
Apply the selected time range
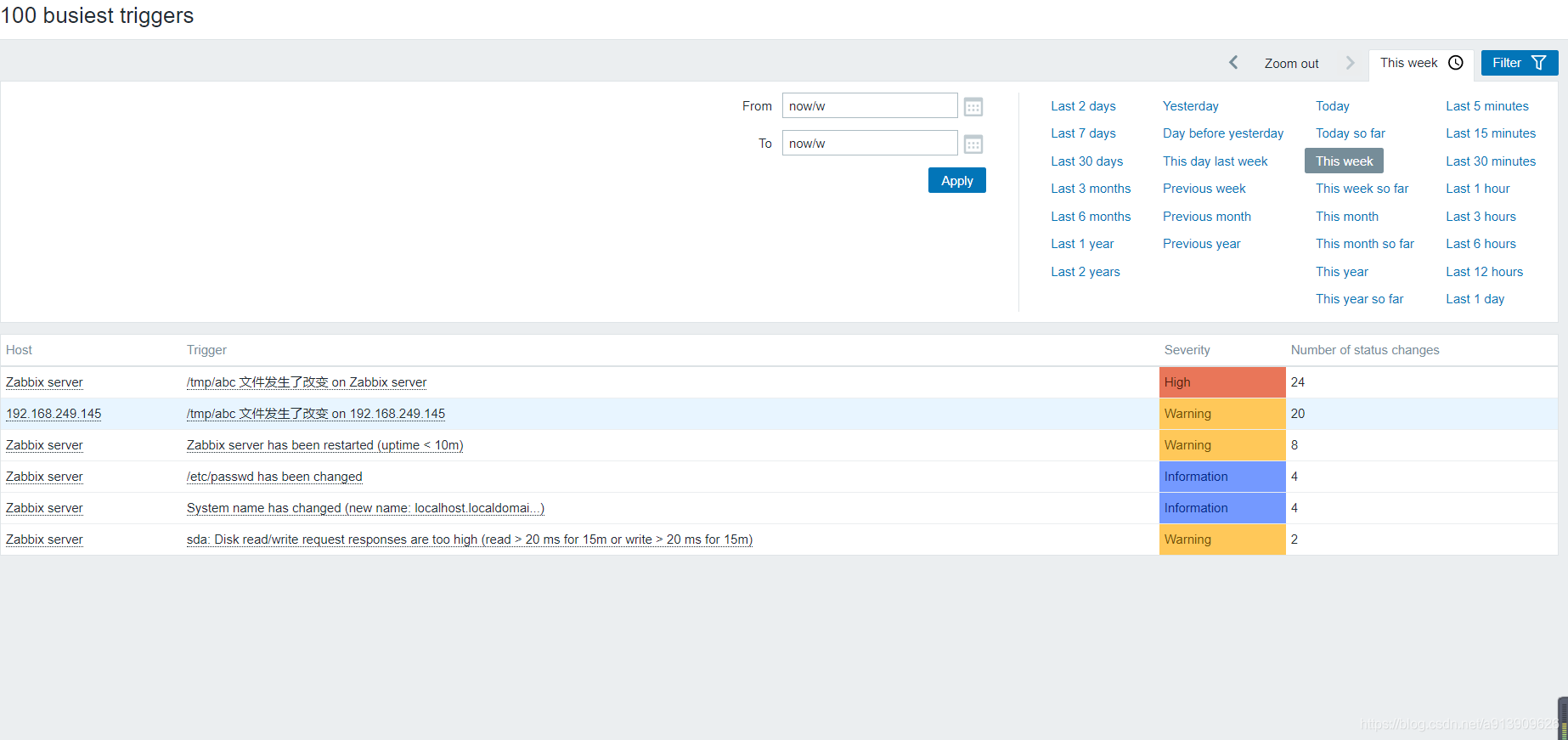coord(956,180)
